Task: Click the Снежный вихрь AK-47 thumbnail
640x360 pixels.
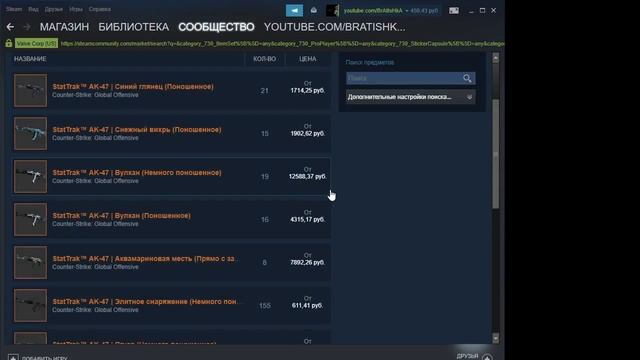Action: (30, 133)
